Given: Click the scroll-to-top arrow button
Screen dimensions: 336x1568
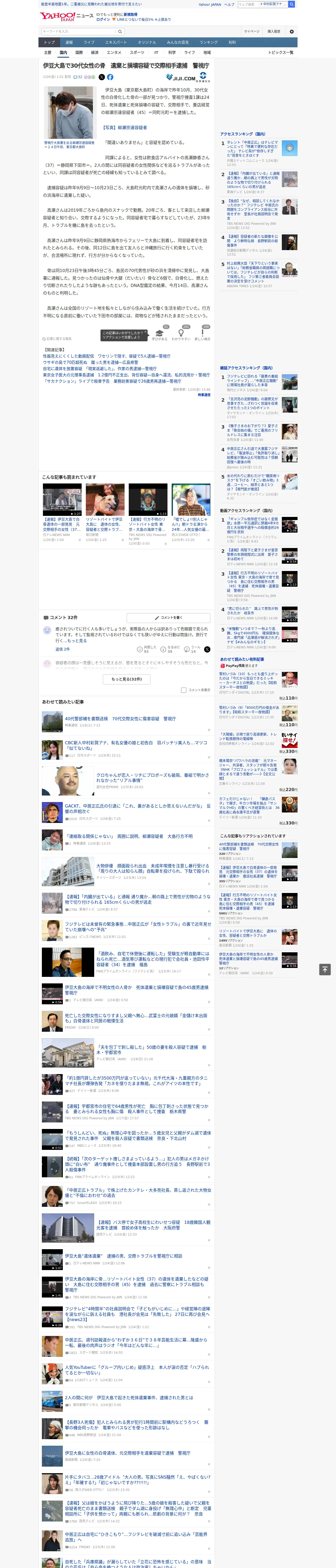Looking at the screenshot, I should (325, 969).
